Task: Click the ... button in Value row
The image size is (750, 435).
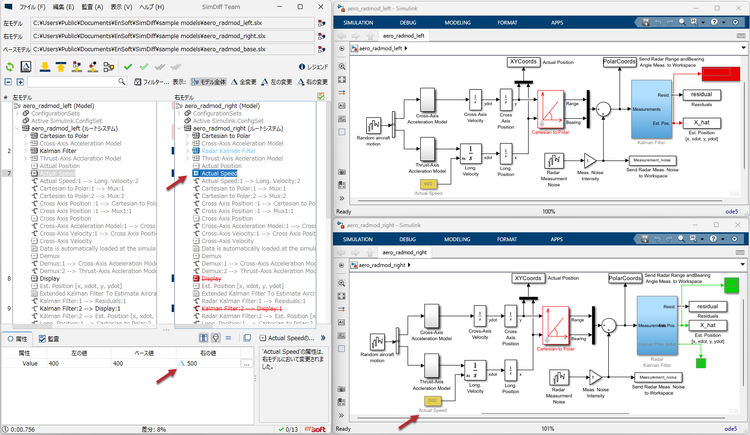Action: click(x=246, y=364)
